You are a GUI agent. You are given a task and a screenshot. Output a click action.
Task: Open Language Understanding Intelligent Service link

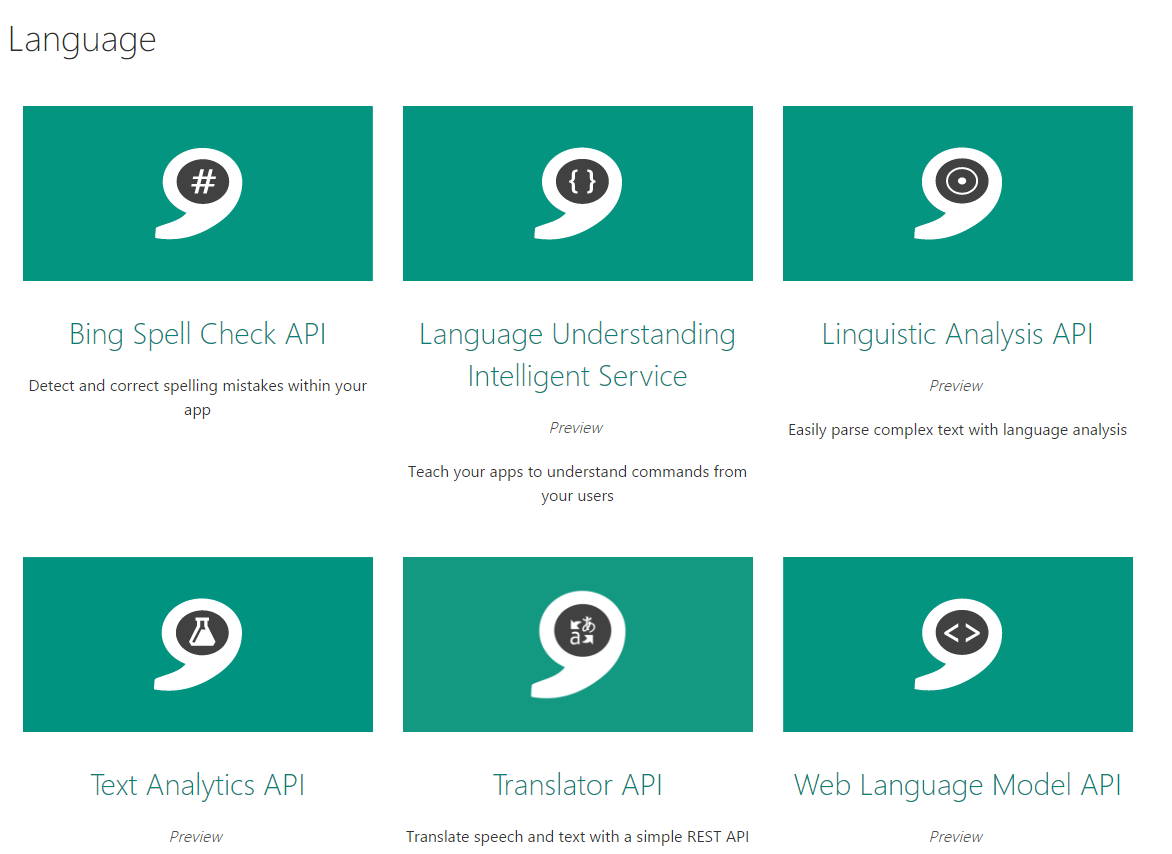(x=577, y=355)
